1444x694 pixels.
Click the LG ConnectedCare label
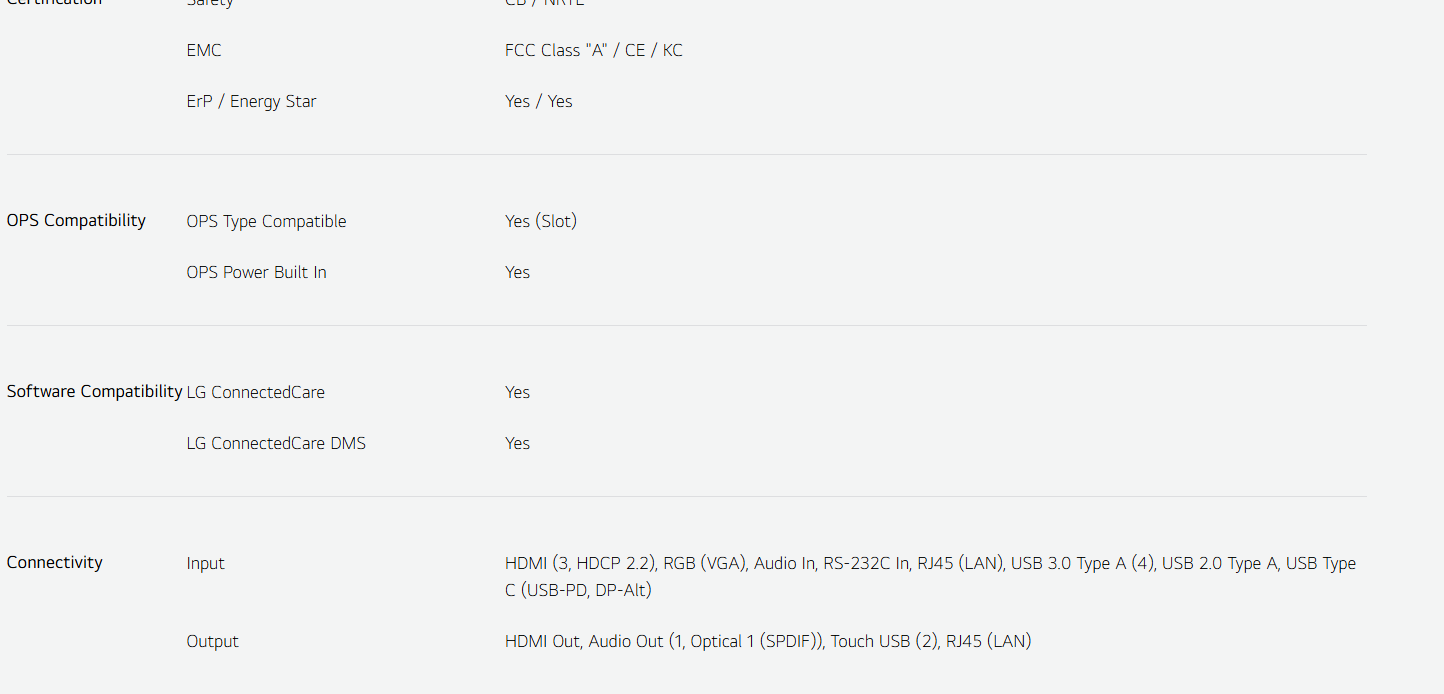pos(255,392)
